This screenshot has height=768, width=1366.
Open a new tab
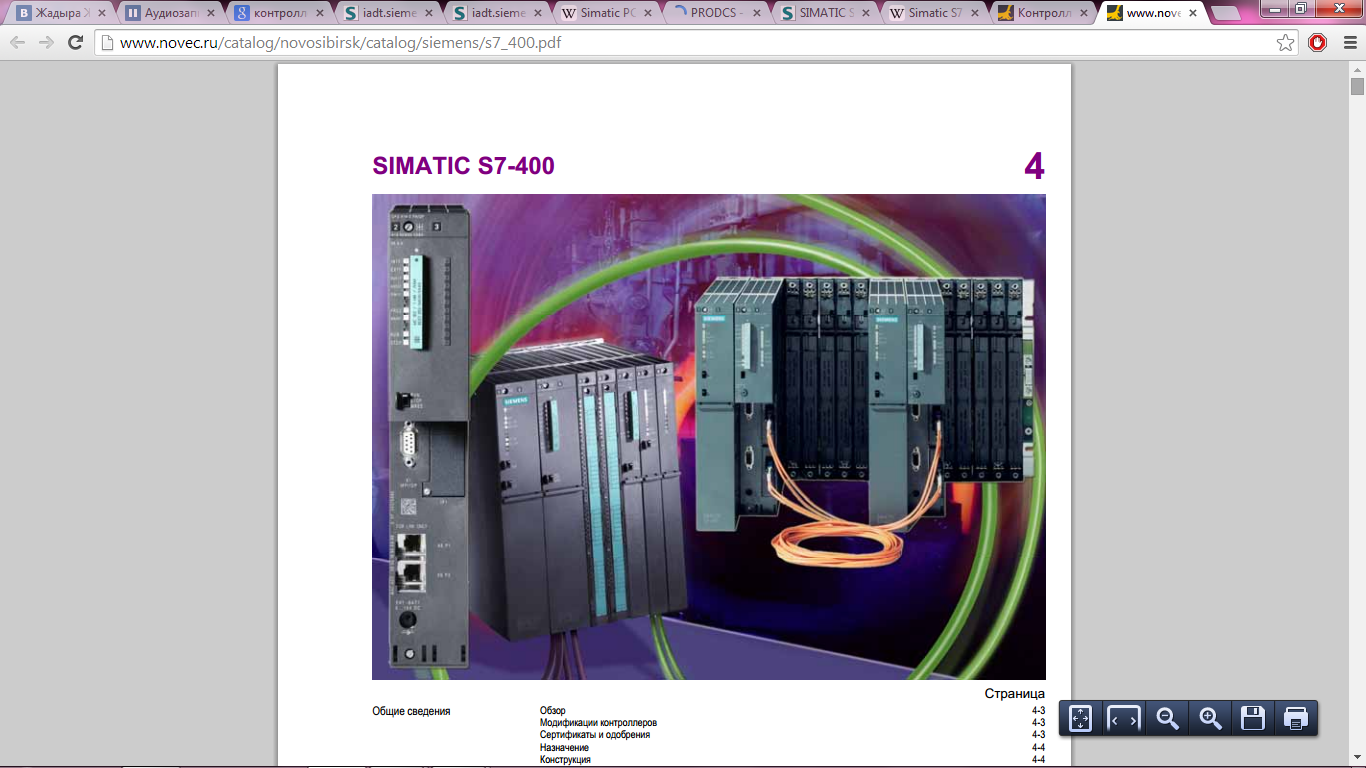1226,14
